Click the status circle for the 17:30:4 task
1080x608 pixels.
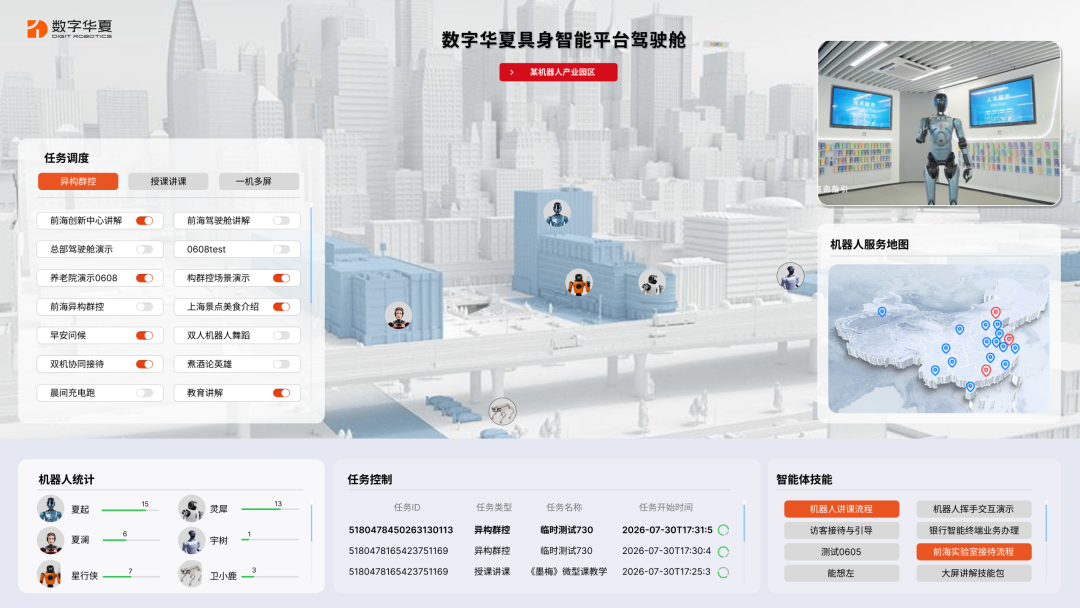coord(723,552)
